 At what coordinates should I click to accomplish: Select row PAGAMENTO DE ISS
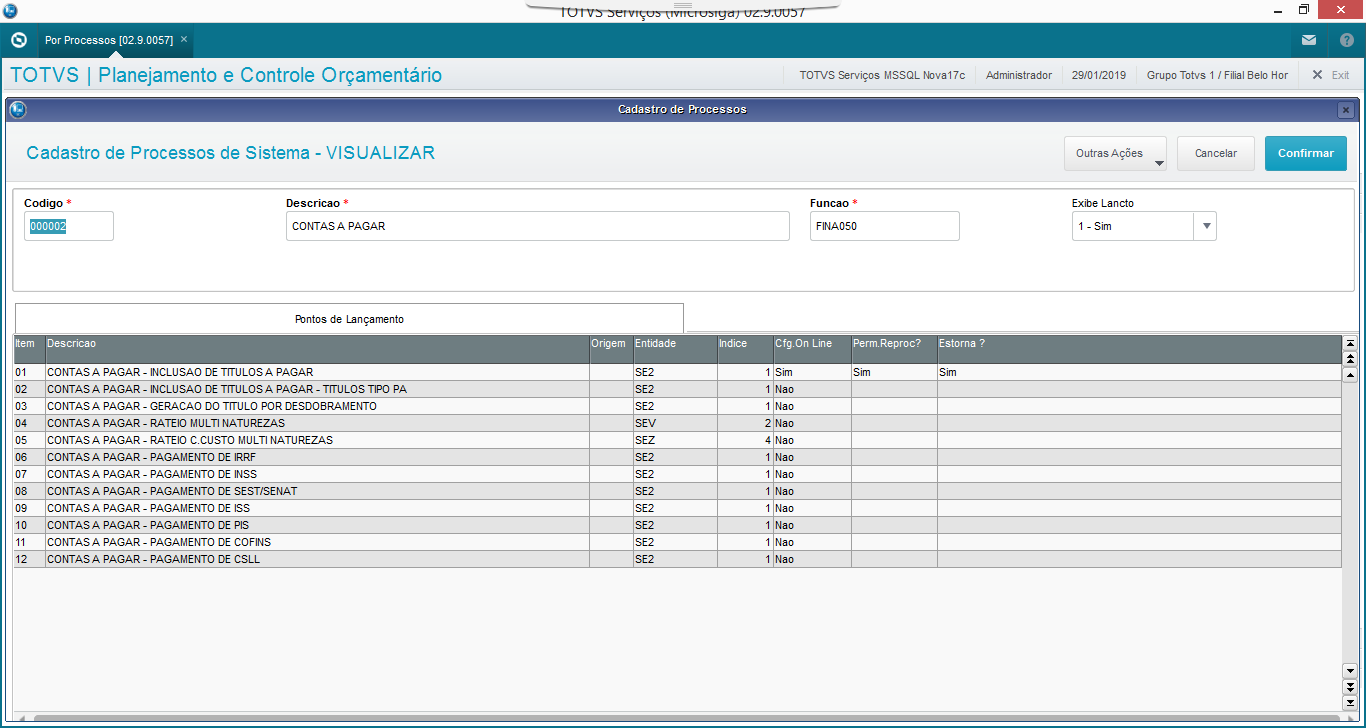click(677, 508)
